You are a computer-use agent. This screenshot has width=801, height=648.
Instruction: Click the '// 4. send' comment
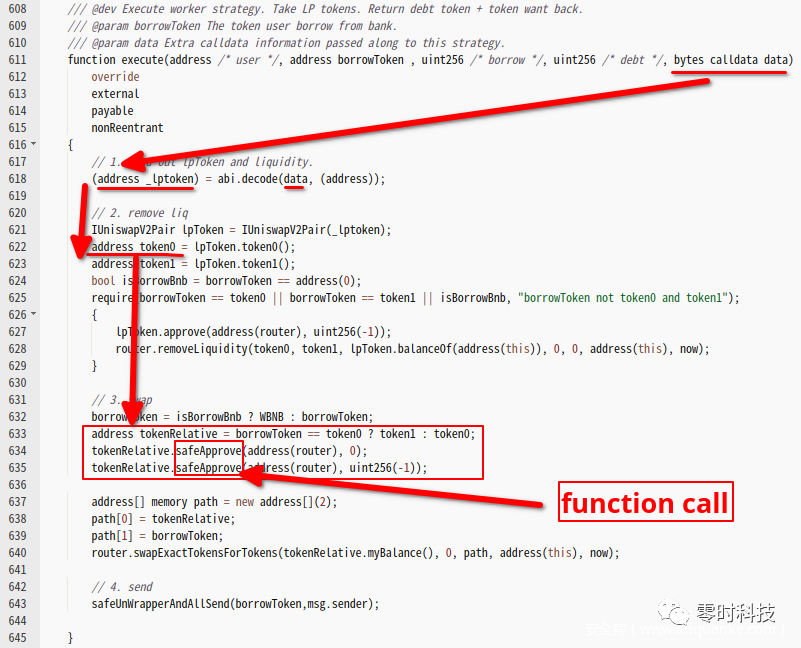click(x=122, y=587)
